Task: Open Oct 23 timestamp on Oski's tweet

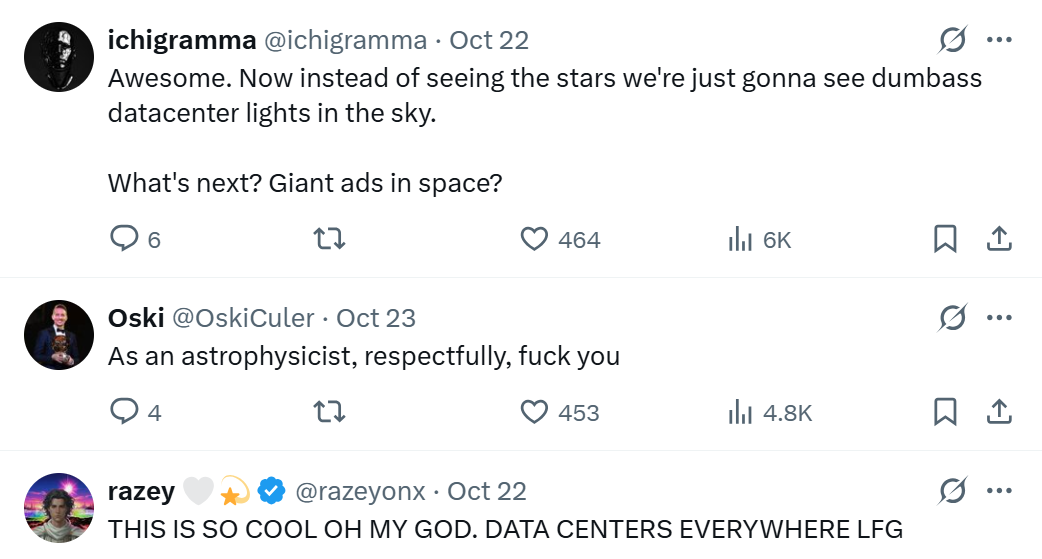Action: tap(376, 318)
